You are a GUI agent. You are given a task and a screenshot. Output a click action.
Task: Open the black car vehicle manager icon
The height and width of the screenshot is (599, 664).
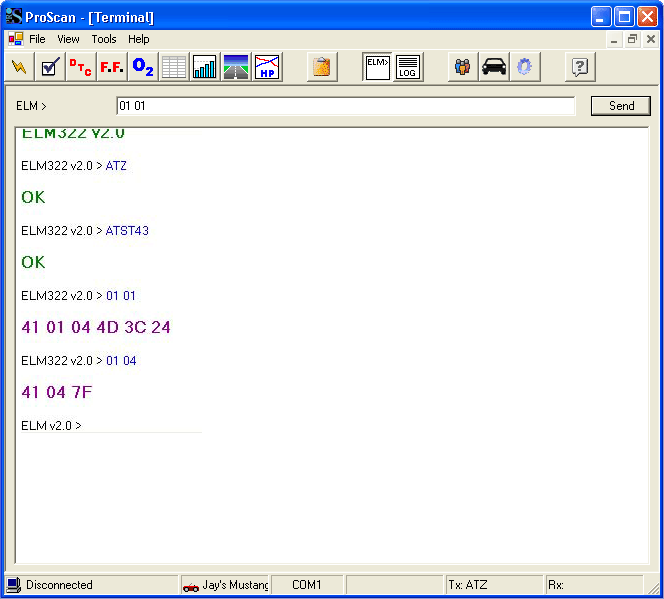point(494,66)
